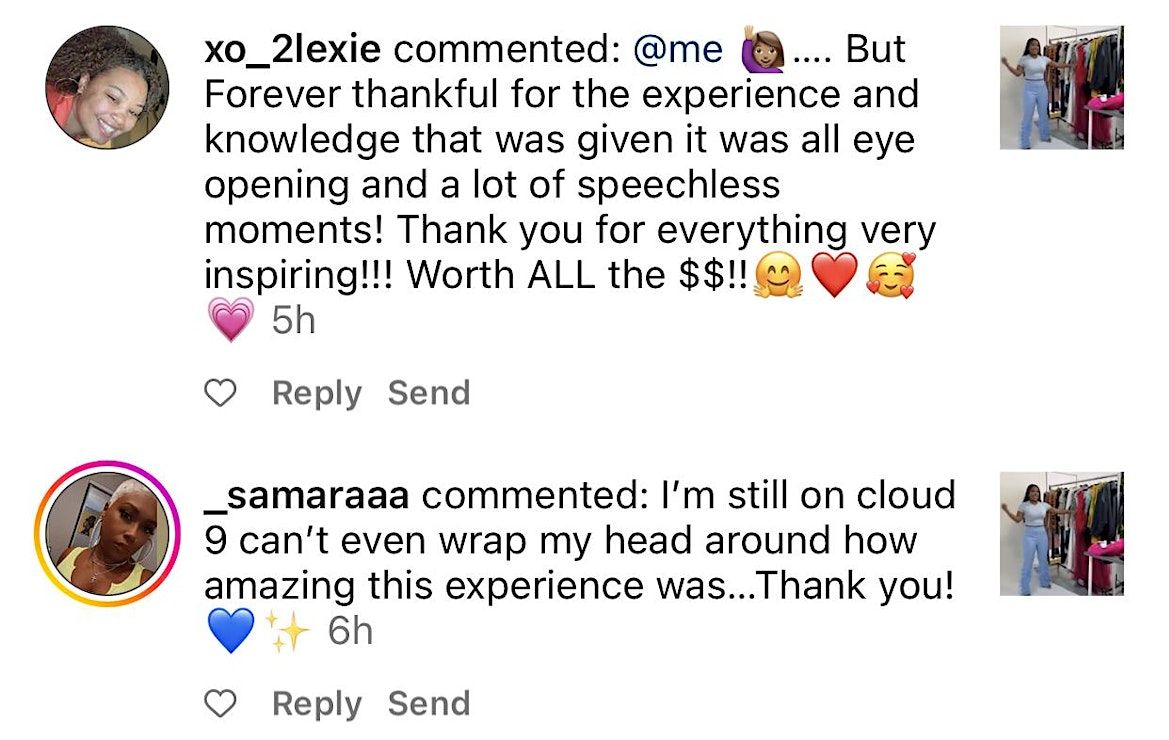Screen dimensions: 1169x740
Task: Tap the @me mention link
Action: tap(678, 50)
